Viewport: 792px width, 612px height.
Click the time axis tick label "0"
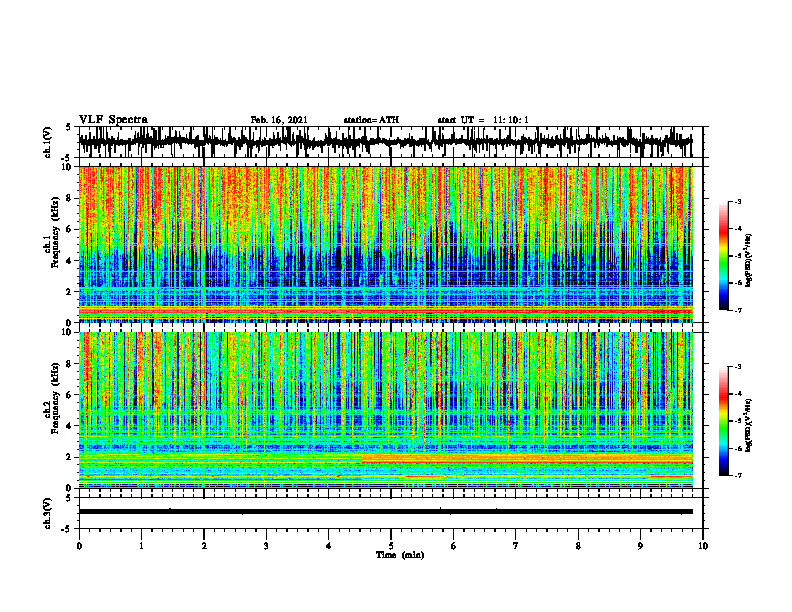click(x=79, y=546)
